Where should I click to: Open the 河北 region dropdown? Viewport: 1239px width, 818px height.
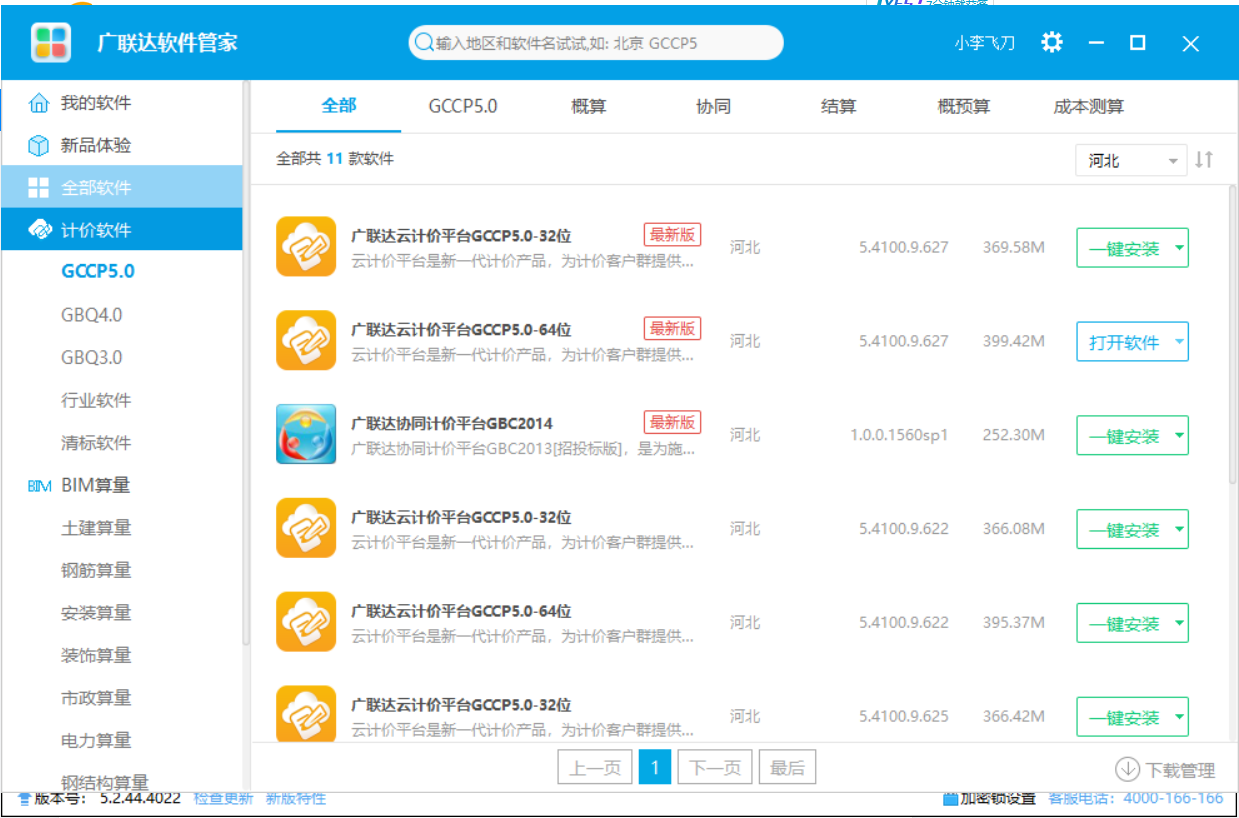pyautogui.click(x=1132, y=160)
